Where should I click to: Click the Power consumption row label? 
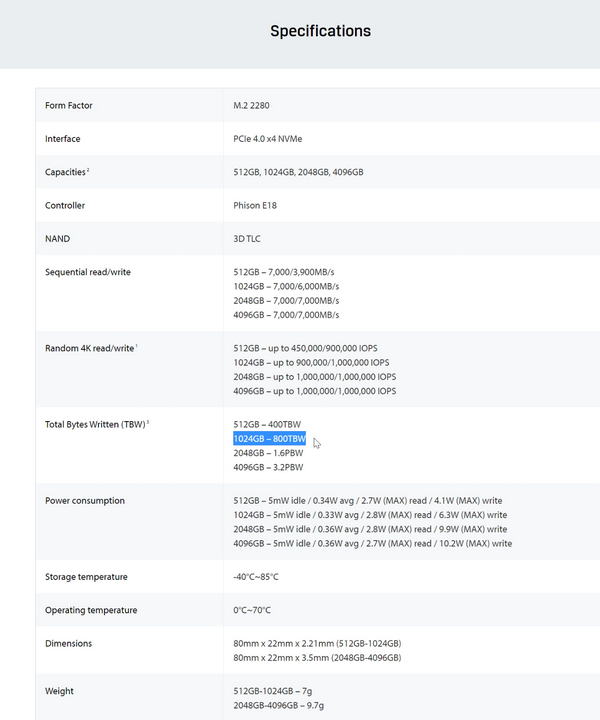(85, 500)
